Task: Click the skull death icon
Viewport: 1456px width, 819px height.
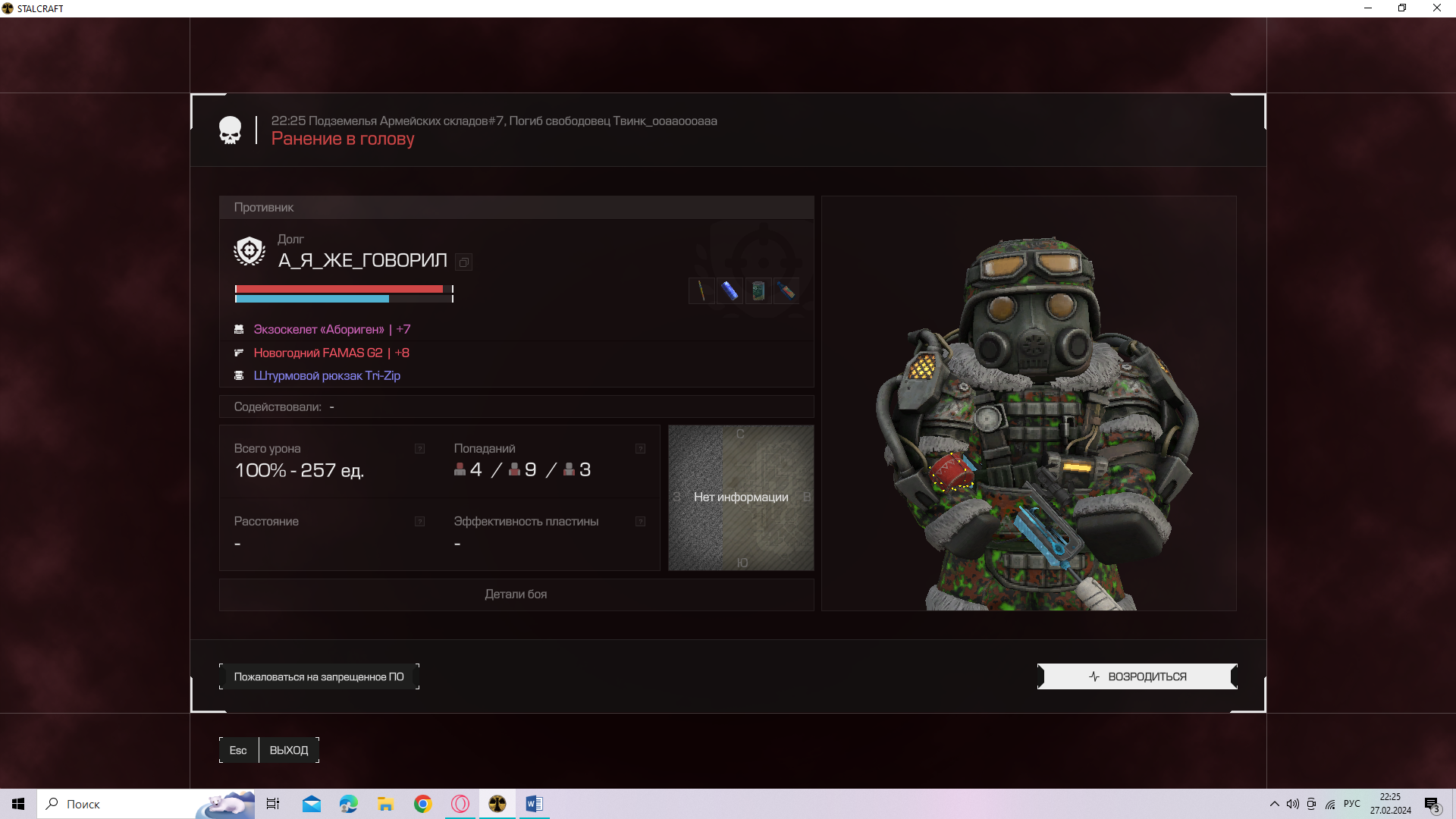Action: (x=230, y=130)
